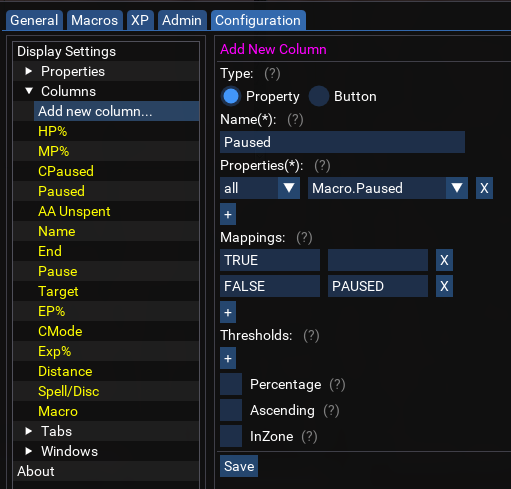Remove the Macro.Paused property row
Image resolution: width=511 pixels, height=489 pixels.
coord(484,188)
